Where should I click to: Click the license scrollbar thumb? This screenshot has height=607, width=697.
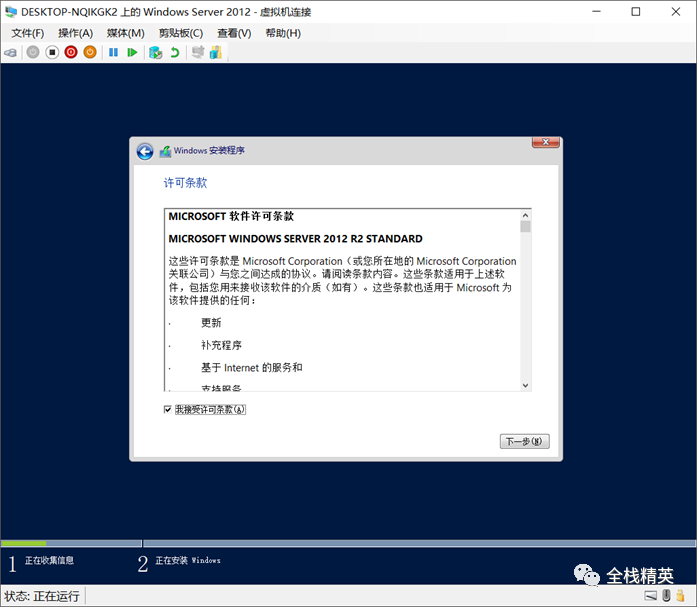[x=525, y=227]
